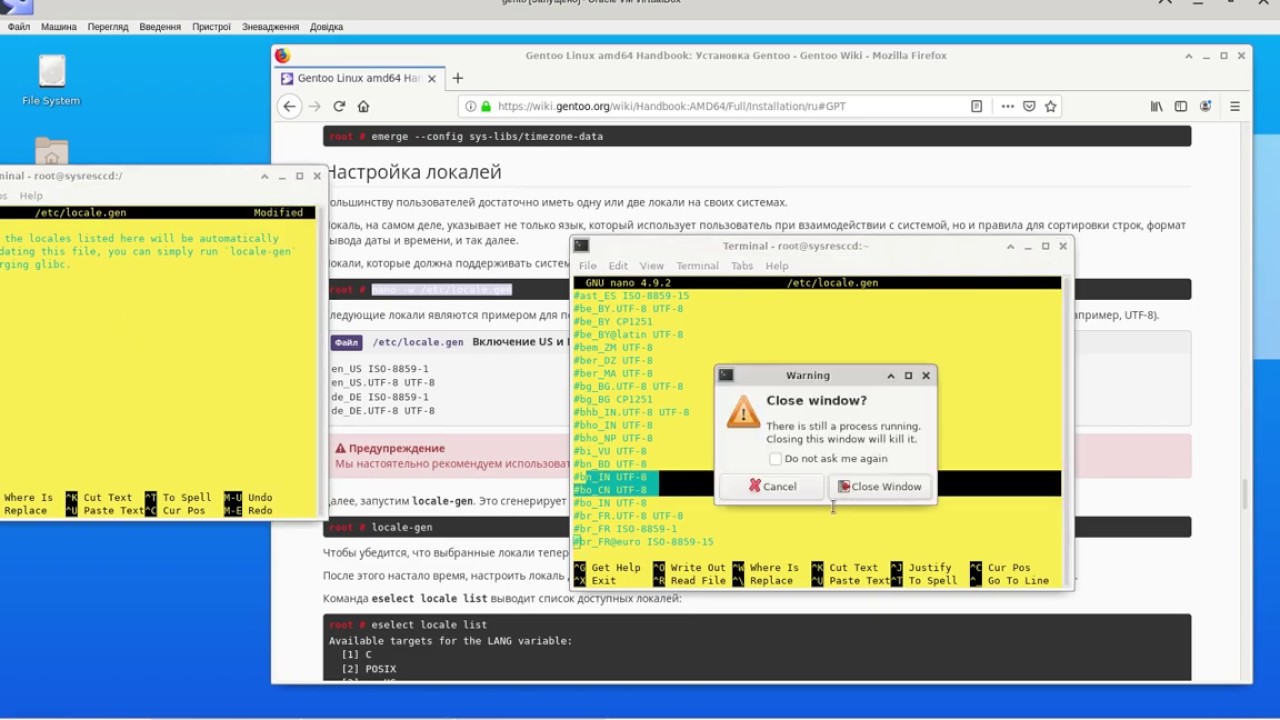
Task: Open Terminal menu in front terminal
Action: click(697, 266)
